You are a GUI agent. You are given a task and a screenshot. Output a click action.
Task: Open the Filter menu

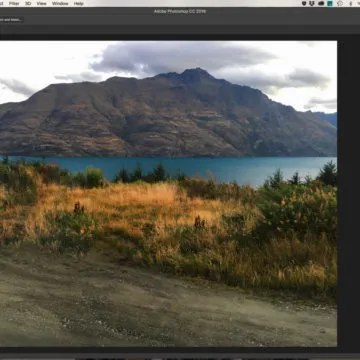click(x=14, y=3)
